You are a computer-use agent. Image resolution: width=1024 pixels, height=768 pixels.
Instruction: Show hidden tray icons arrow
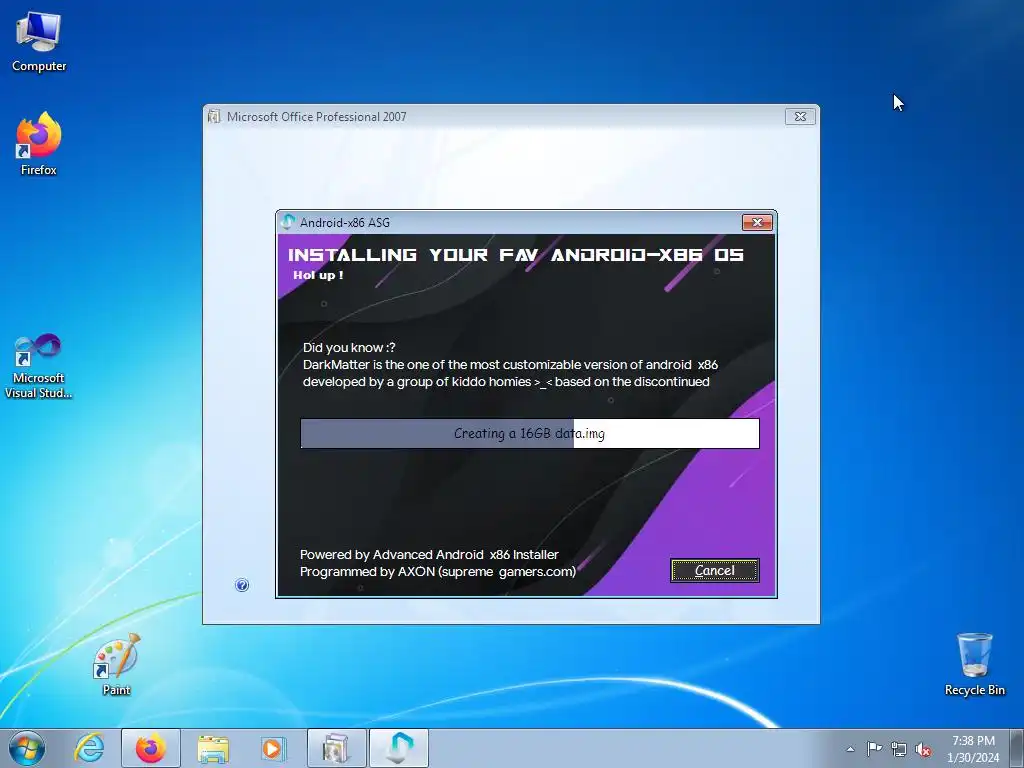coord(850,749)
